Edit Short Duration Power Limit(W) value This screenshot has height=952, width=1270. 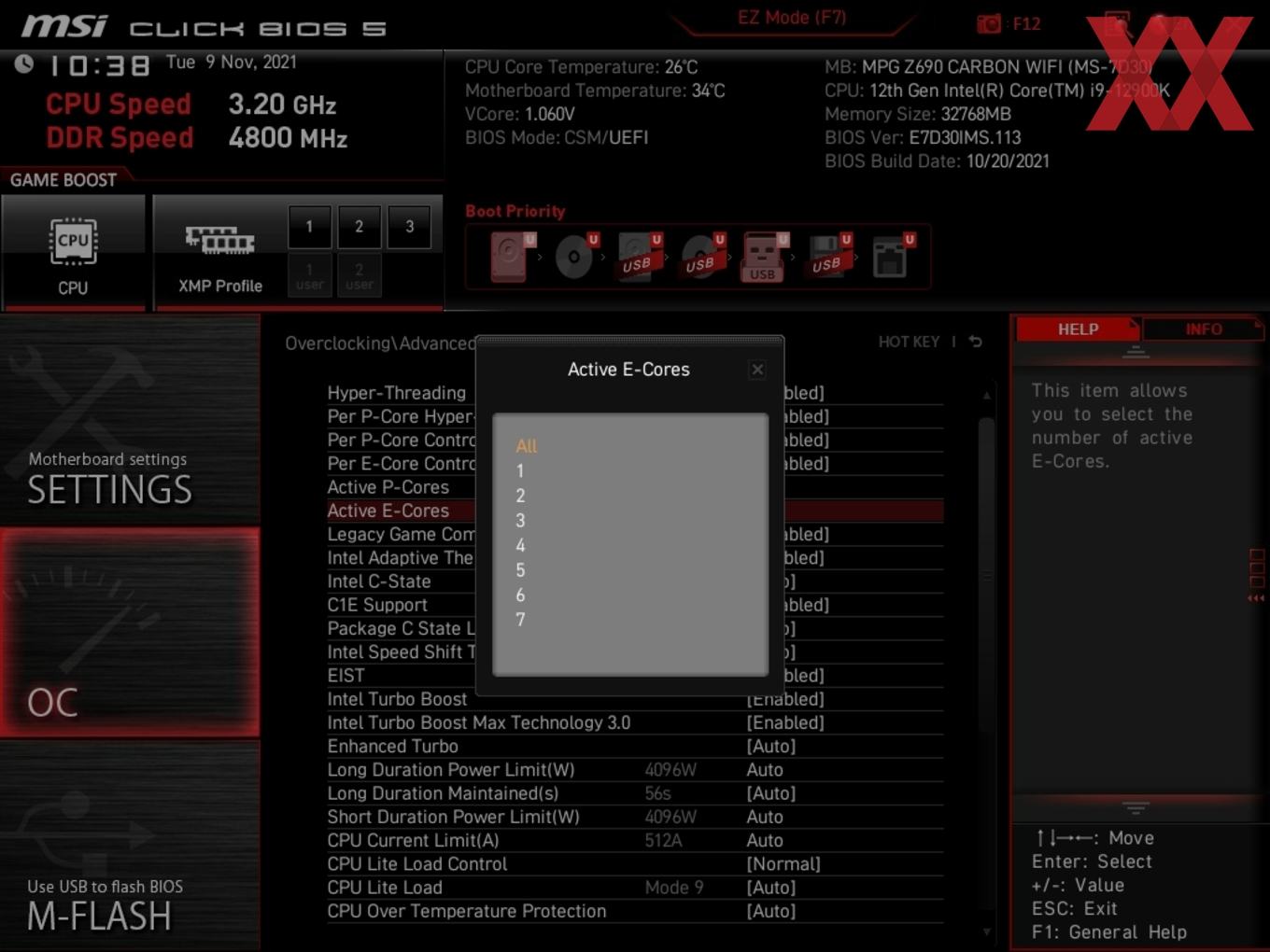(765, 817)
